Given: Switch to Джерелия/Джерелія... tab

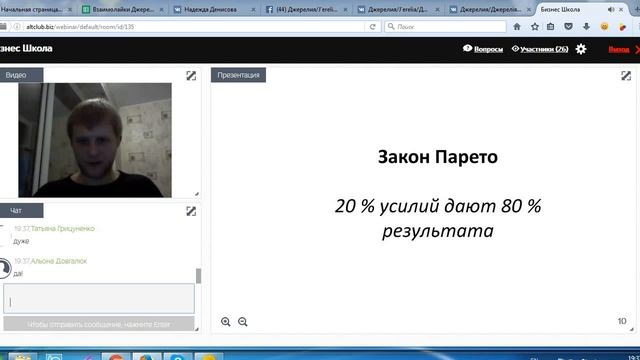Looking at the screenshot, I should (490, 9).
